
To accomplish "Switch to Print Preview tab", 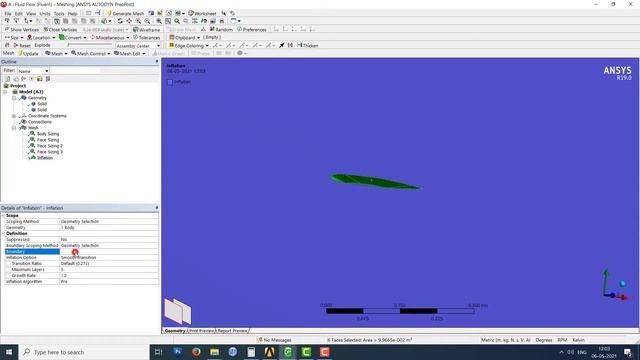I will tap(201, 331).
